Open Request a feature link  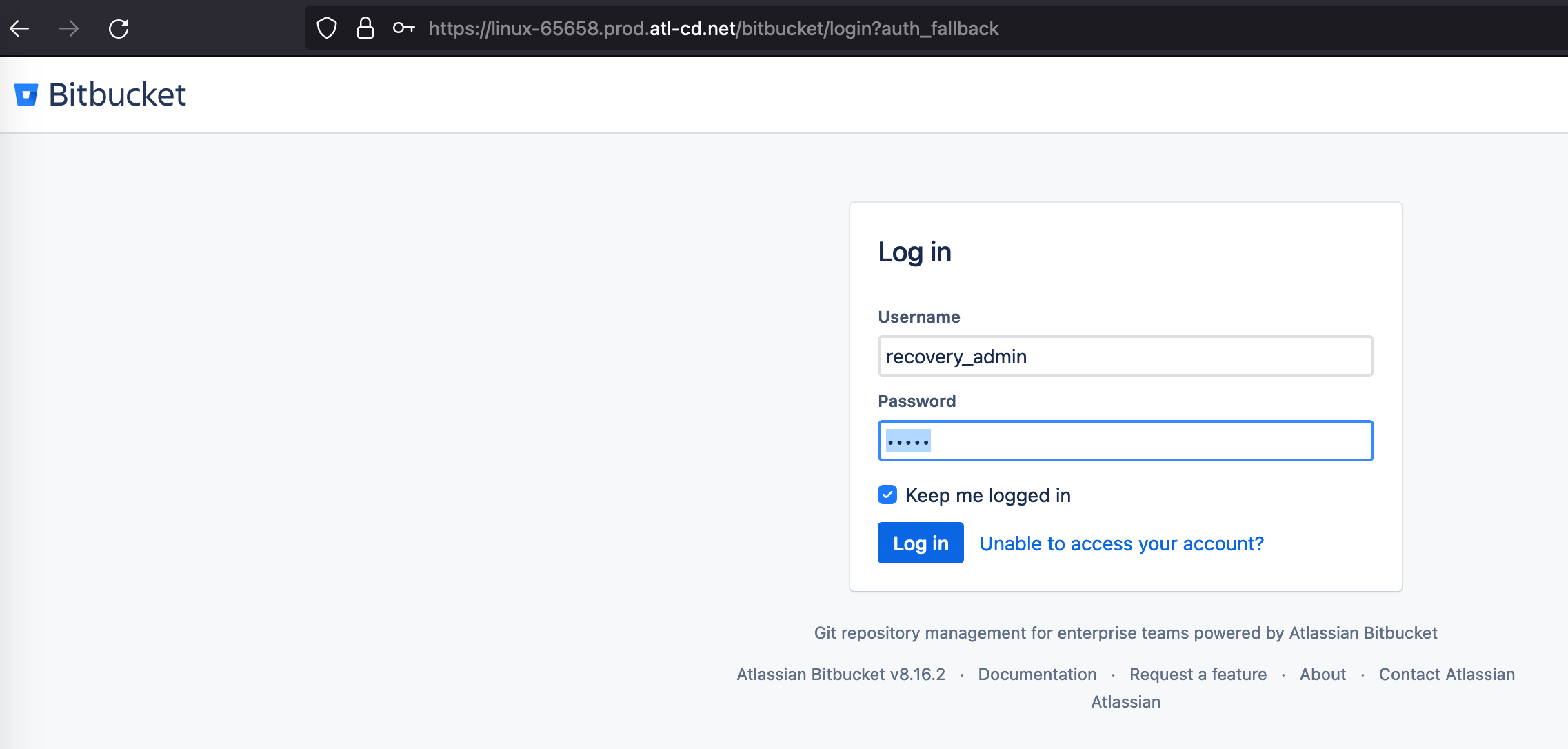[x=1198, y=674]
